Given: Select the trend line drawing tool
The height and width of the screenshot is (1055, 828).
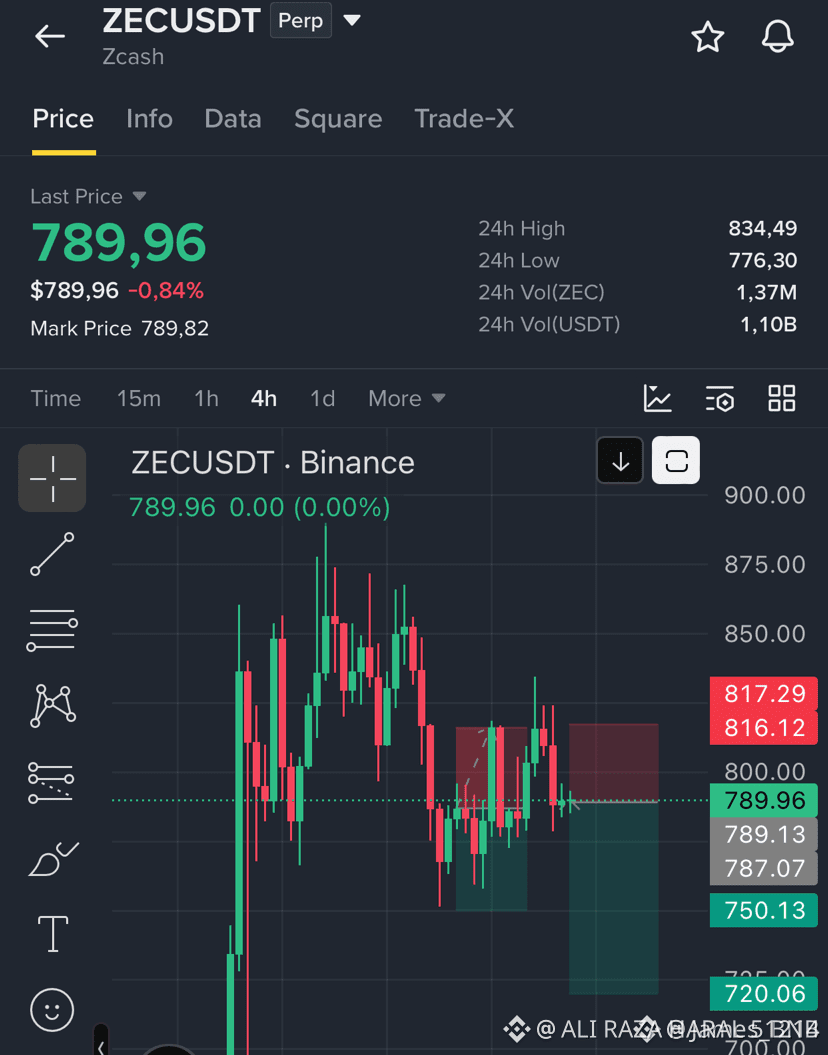Looking at the screenshot, I should click(52, 554).
